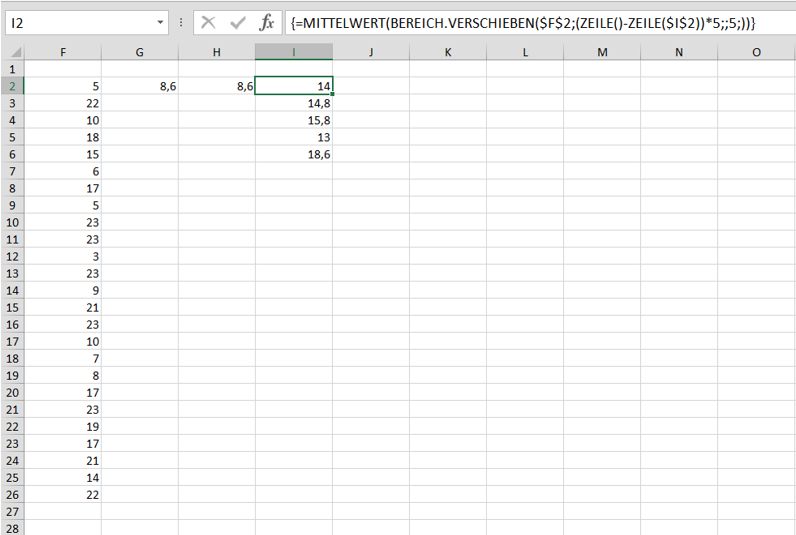Select column J header
The height and width of the screenshot is (535, 796).
[x=371, y=52]
